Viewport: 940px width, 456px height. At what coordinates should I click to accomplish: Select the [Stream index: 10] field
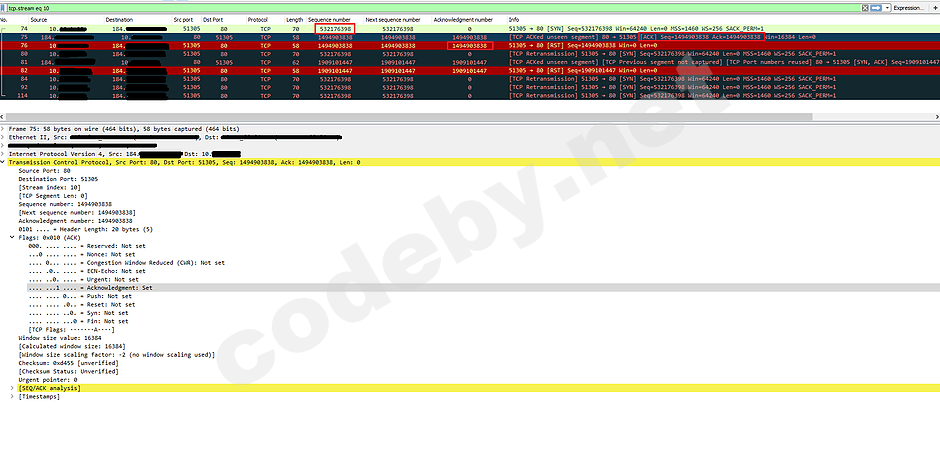50,188
